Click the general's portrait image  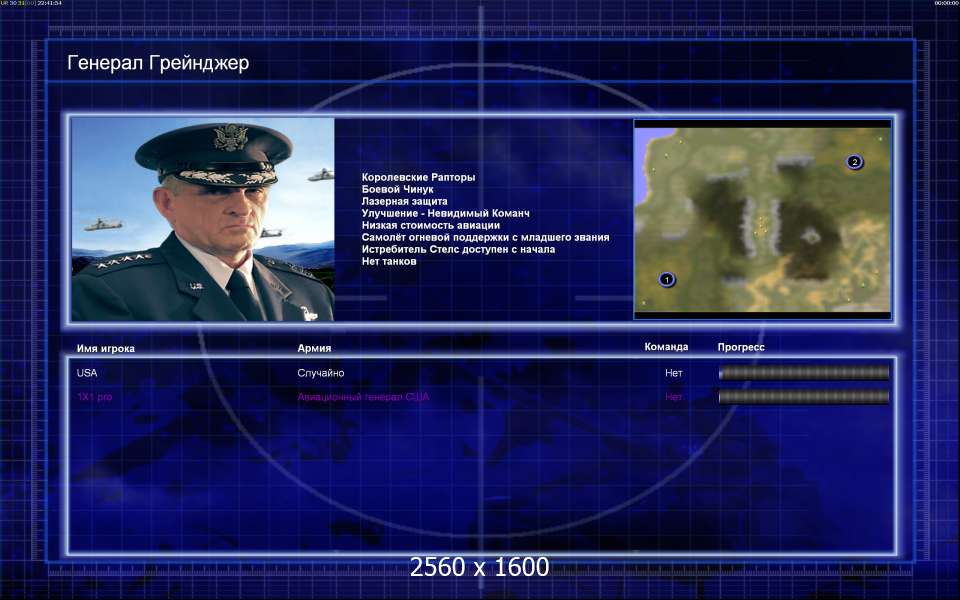point(203,219)
